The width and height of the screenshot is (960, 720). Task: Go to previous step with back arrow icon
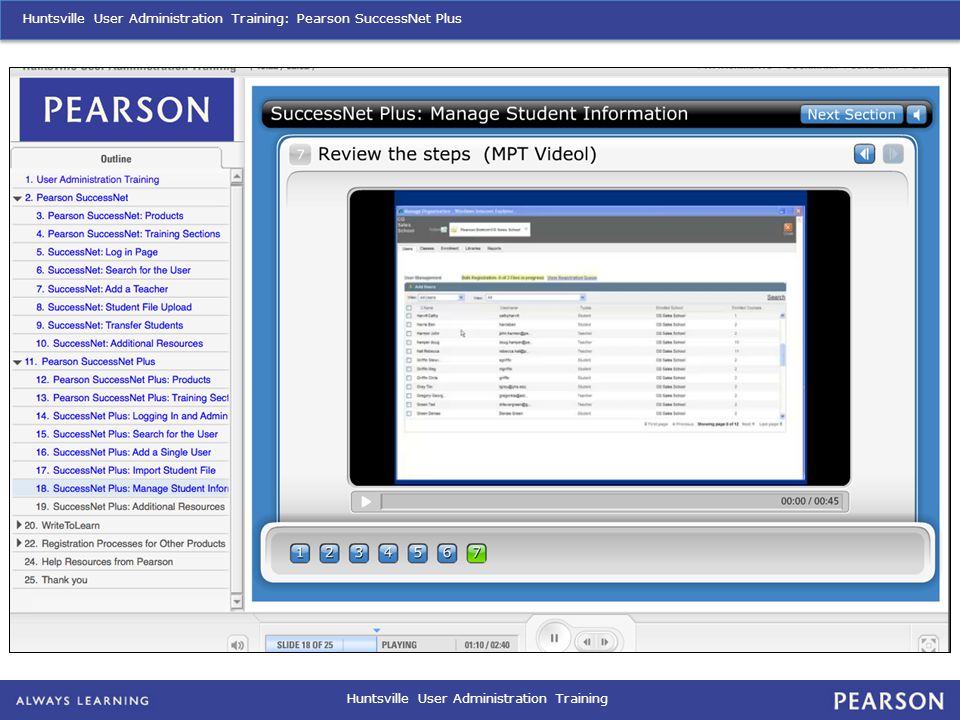coord(864,154)
